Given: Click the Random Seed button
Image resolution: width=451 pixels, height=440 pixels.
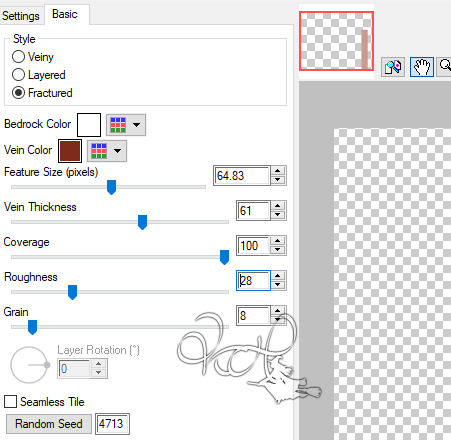Looking at the screenshot, I should tap(49, 424).
